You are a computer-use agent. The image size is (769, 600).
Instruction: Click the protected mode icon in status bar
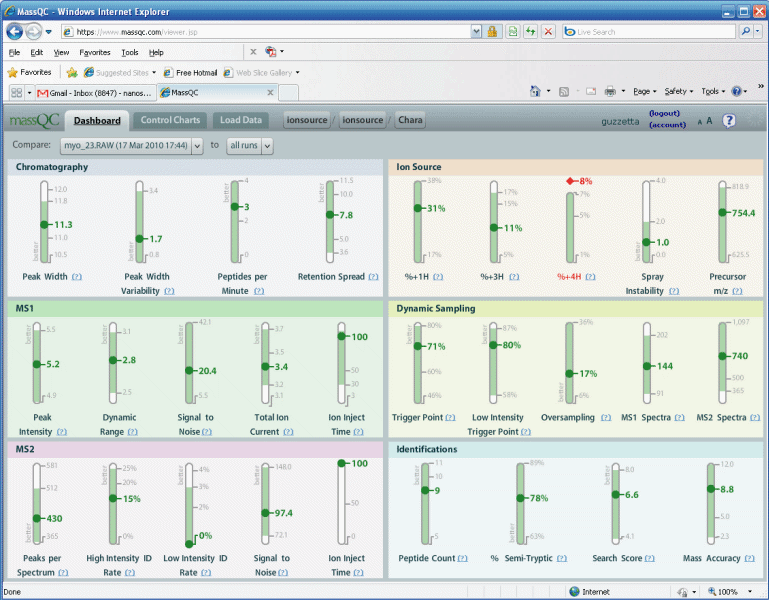pos(682,592)
